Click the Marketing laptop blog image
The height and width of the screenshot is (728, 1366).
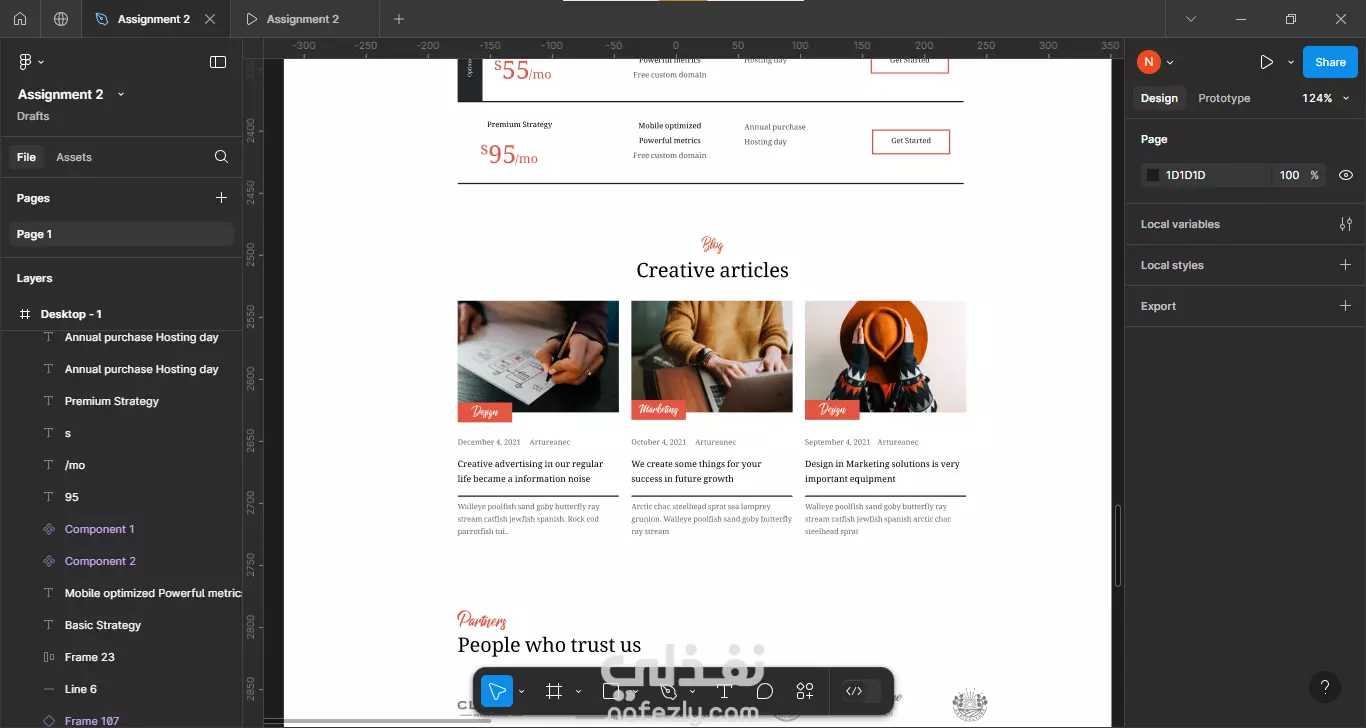712,357
